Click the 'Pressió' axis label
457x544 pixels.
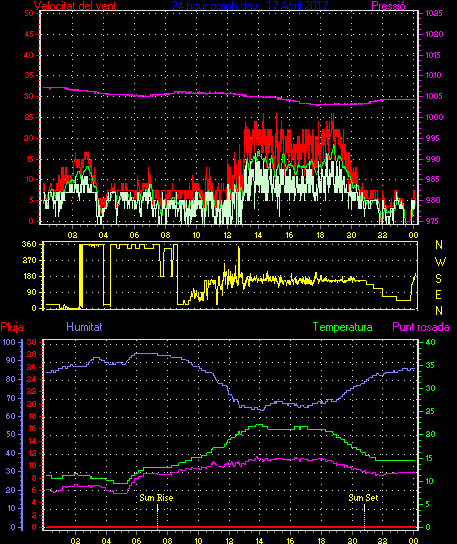[388, 6]
